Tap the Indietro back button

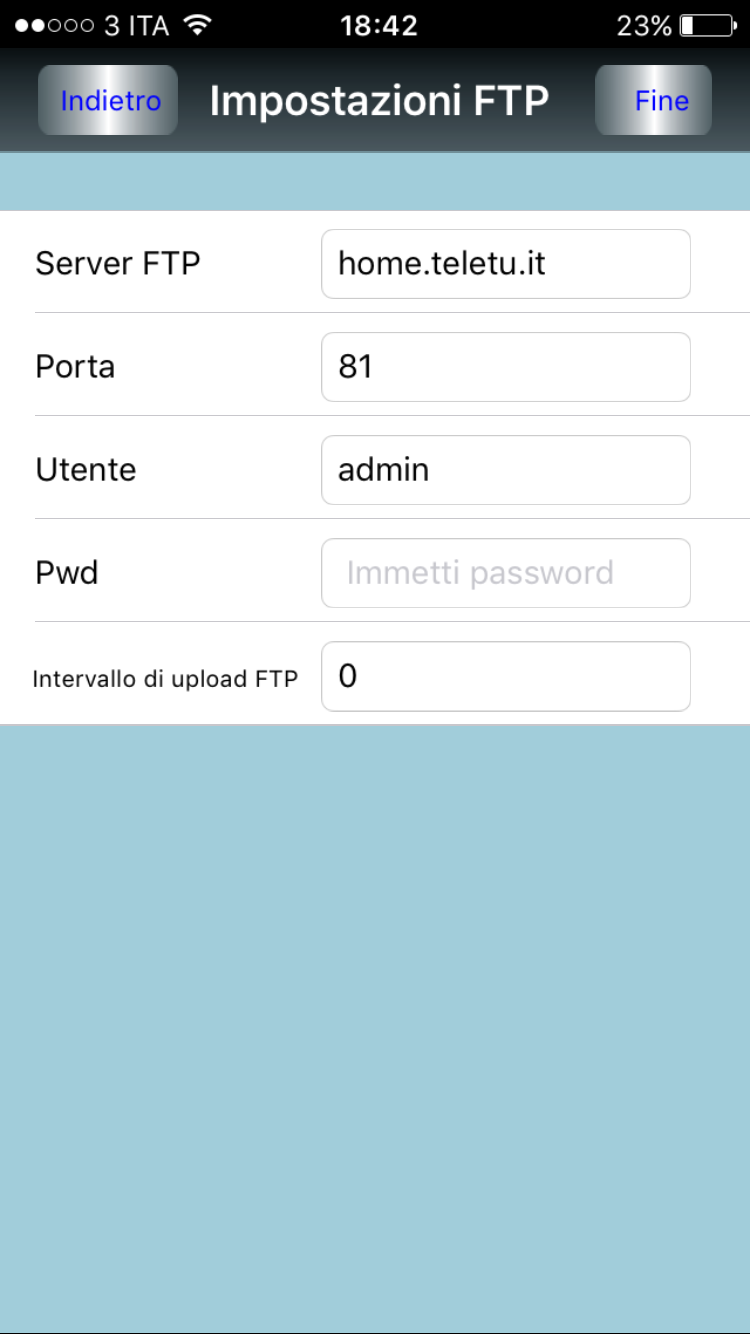click(108, 100)
